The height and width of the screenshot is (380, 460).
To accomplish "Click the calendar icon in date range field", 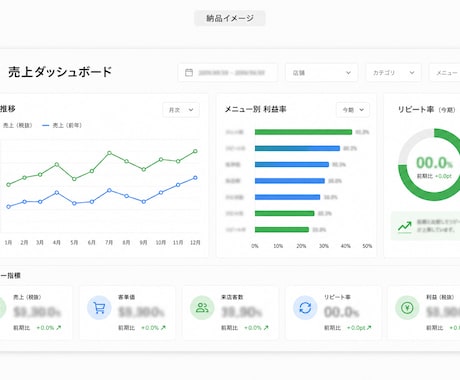I will tap(189, 72).
